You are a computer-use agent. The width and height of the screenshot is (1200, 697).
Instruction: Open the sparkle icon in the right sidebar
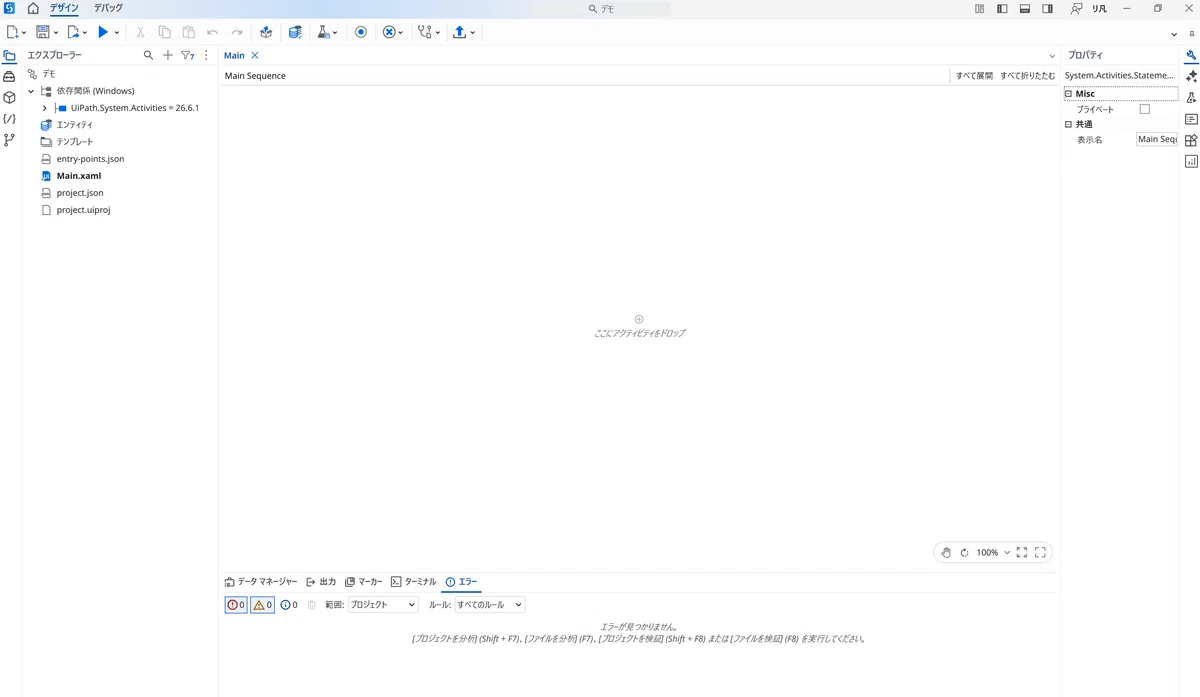tap(1191, 76)
